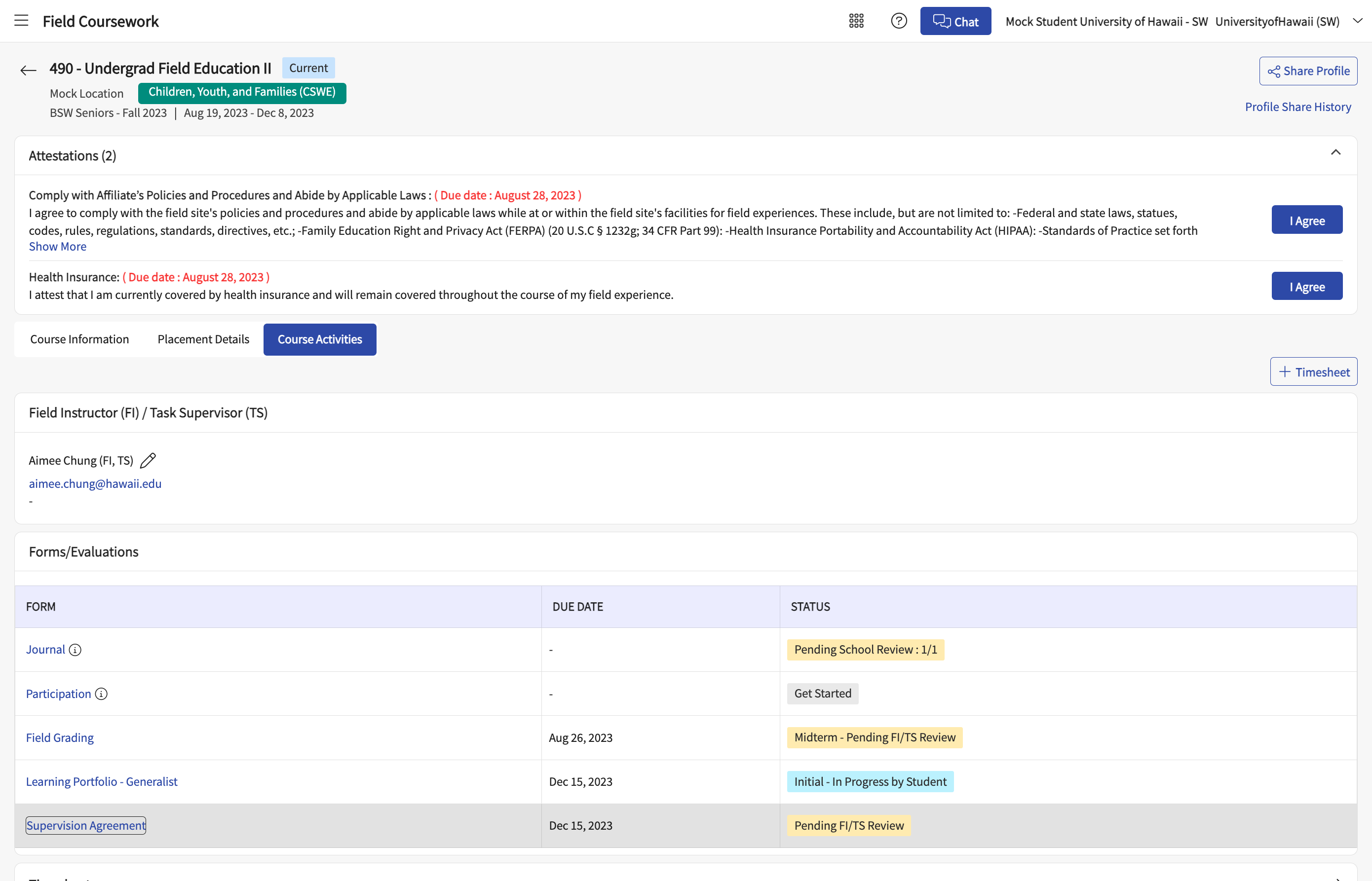1372x881 pixels.
Task: Click the help question mark icon
Action: pyautogui.click(x=899, y=21)
